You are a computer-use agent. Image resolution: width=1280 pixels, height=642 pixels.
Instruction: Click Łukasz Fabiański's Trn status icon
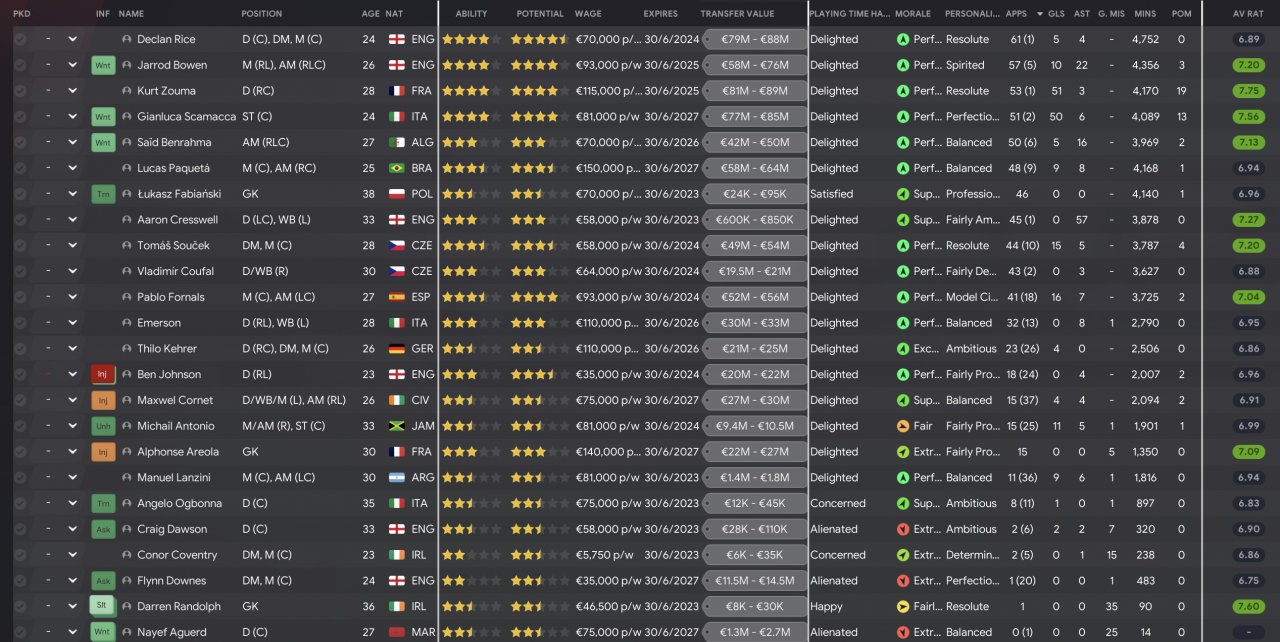click(103, 194)
